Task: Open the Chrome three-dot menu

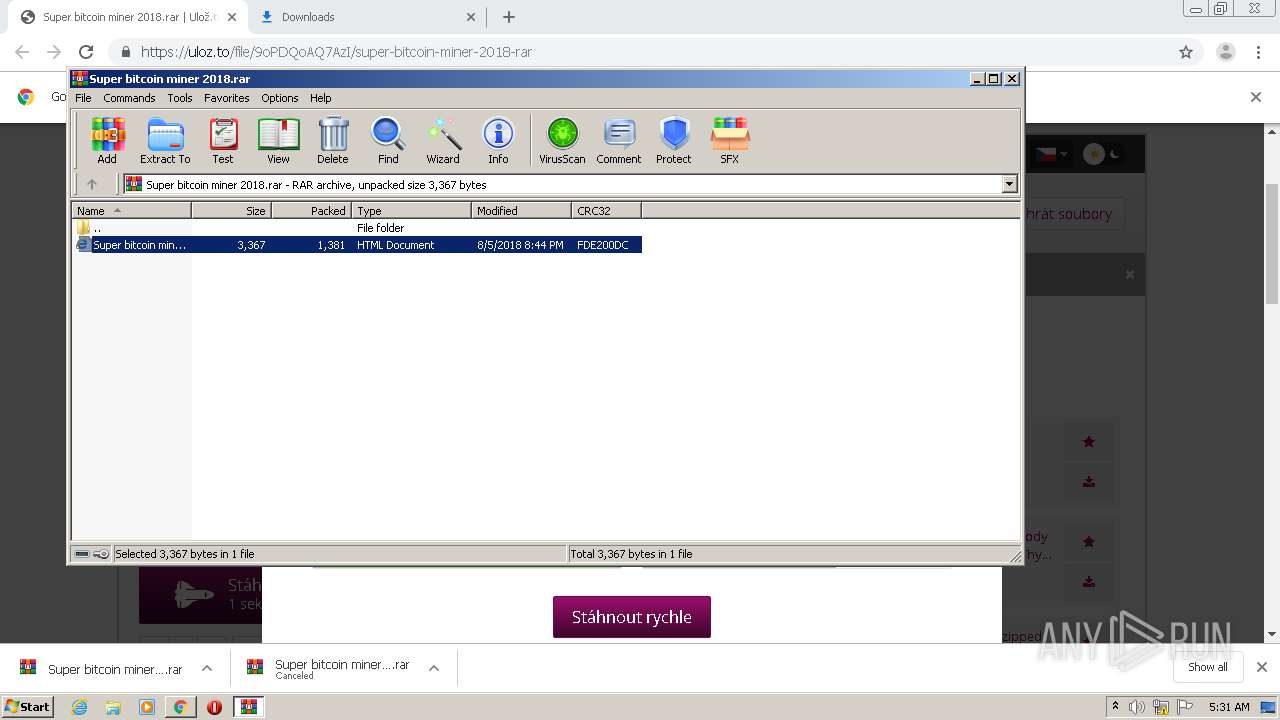Action: click(1258, 52)
